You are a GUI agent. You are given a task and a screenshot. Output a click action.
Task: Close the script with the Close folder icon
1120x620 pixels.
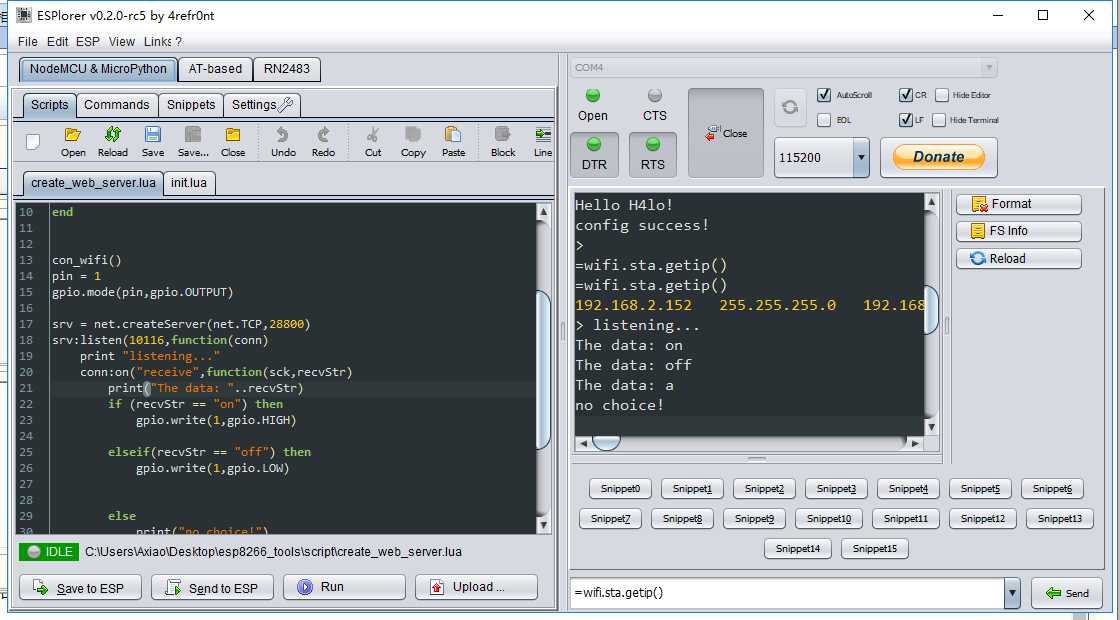click(233, 141)
